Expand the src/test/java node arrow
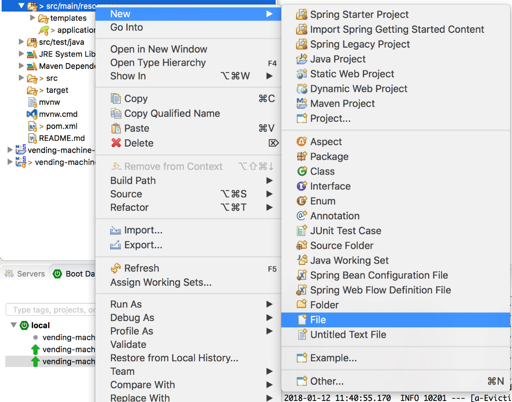This screenshot has width=512, height=402. coord(21,42)
